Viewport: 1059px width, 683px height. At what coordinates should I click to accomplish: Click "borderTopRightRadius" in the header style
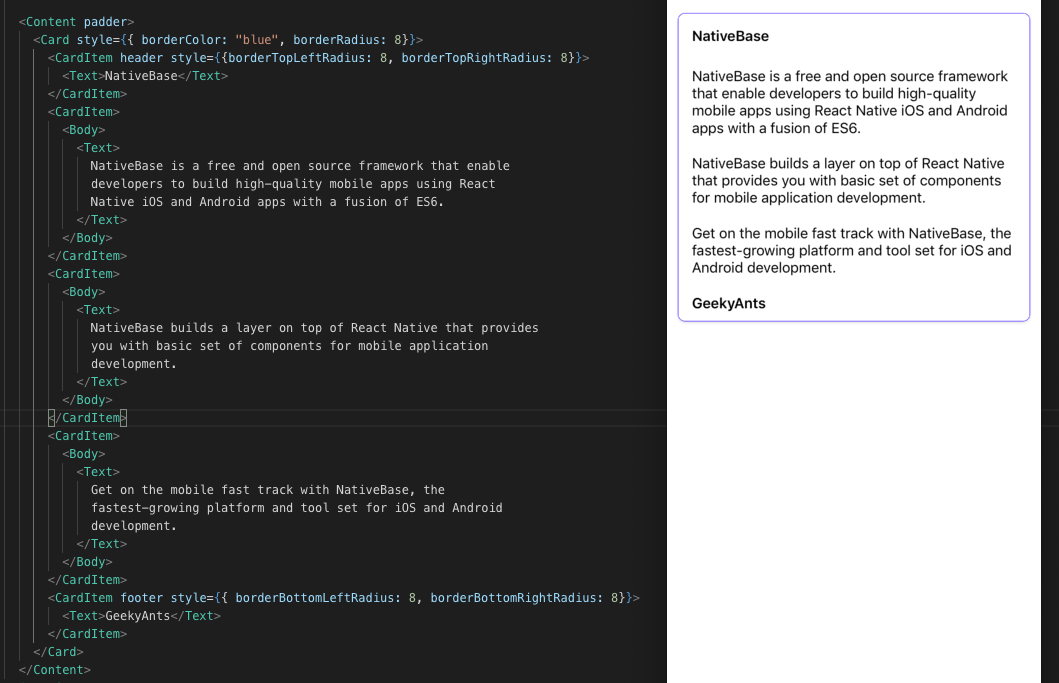click(477, 58)
